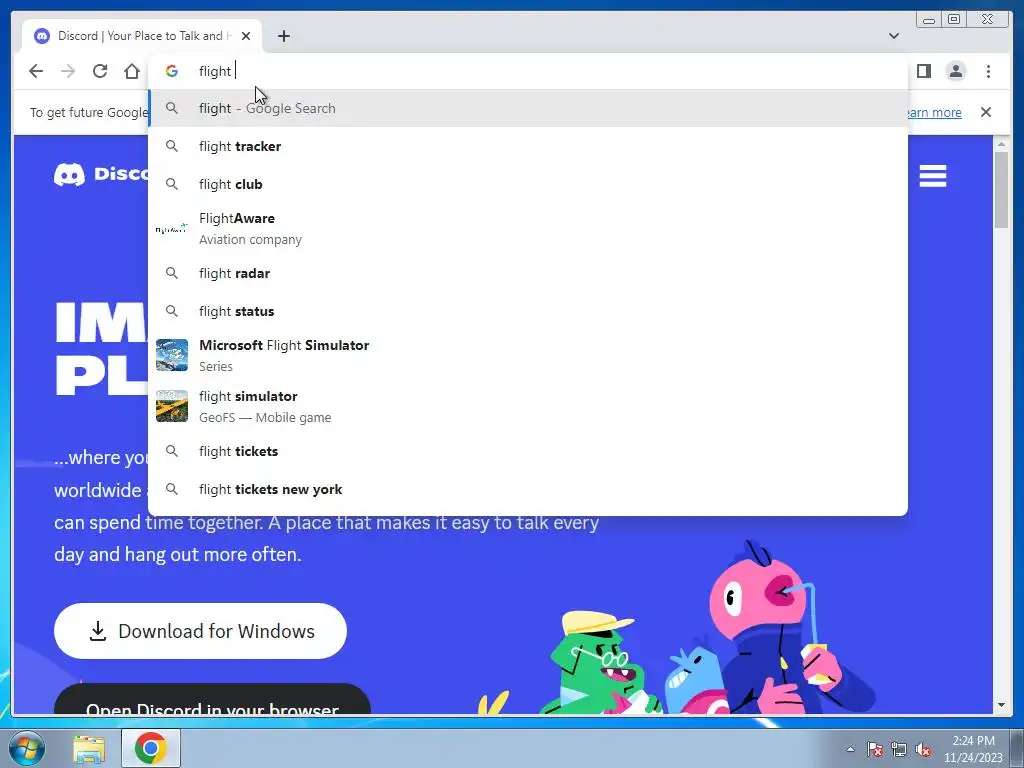This screenshot has width=1024, height=768.
Task: Click the muted volume tray icon
Action: (923, 750)
